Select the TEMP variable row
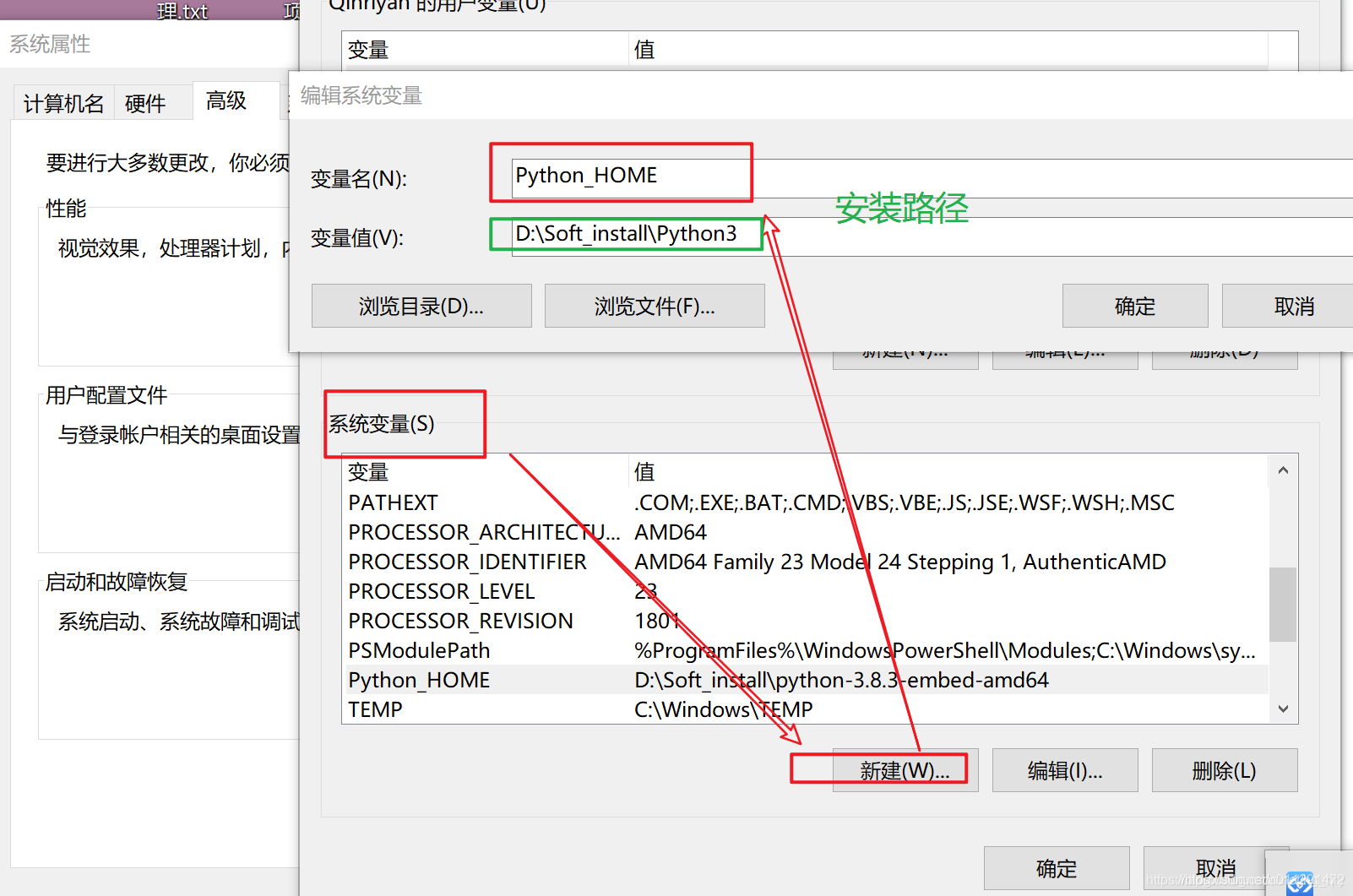Screen dimensions: 1353x896 click(806, 709)
